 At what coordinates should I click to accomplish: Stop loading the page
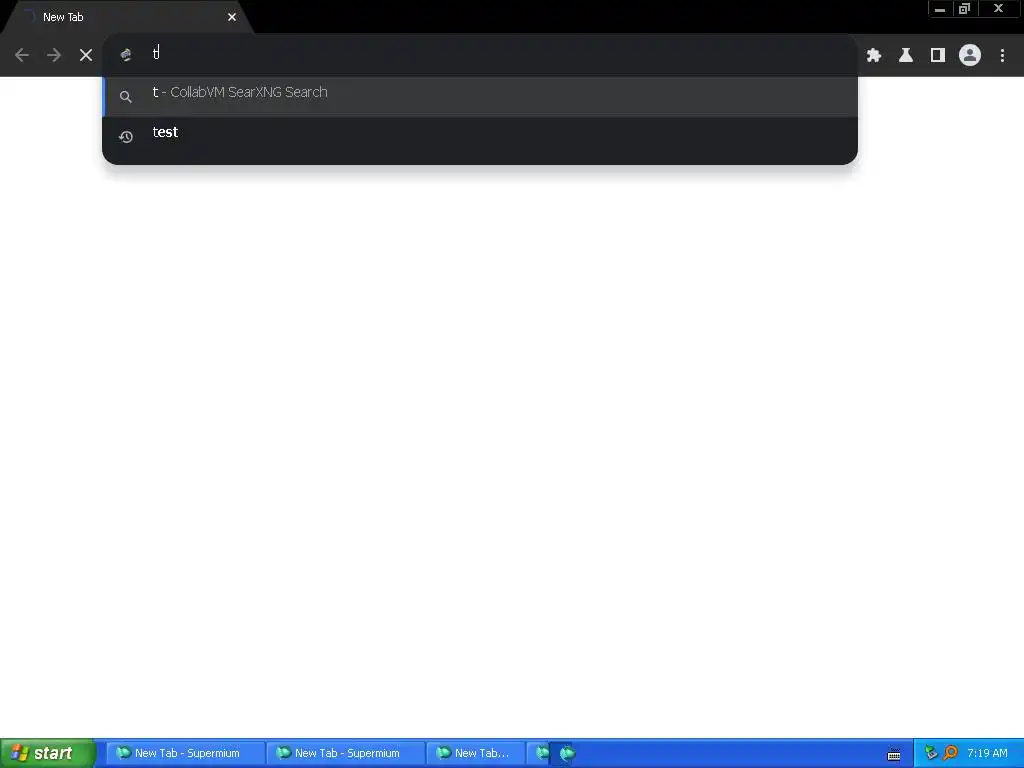[x=86, y=56]
